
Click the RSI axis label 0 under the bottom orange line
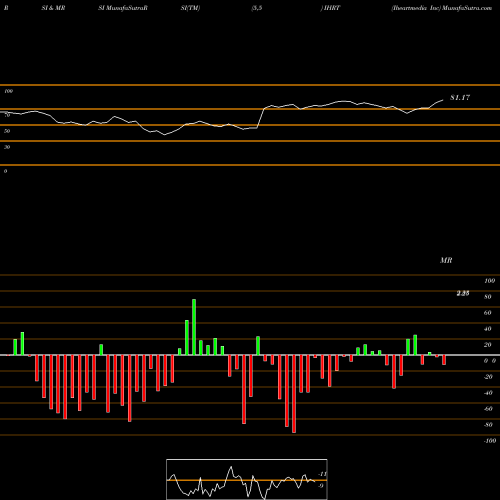[5, 171]
